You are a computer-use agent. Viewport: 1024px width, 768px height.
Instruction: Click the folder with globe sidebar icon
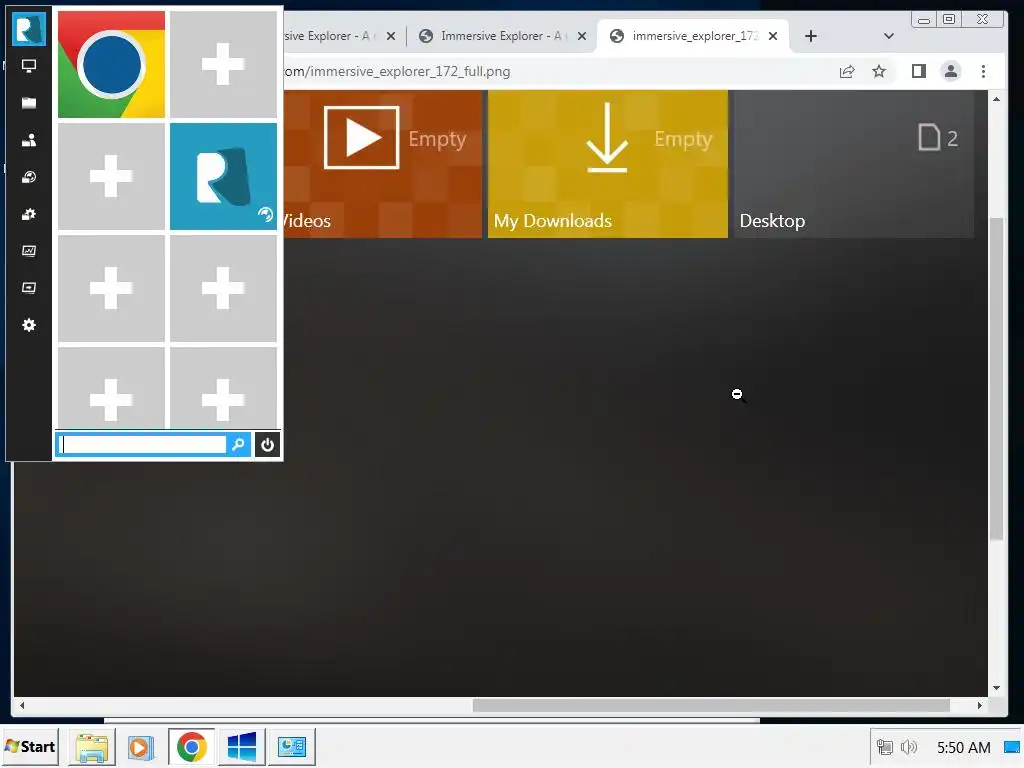point(29,177)
